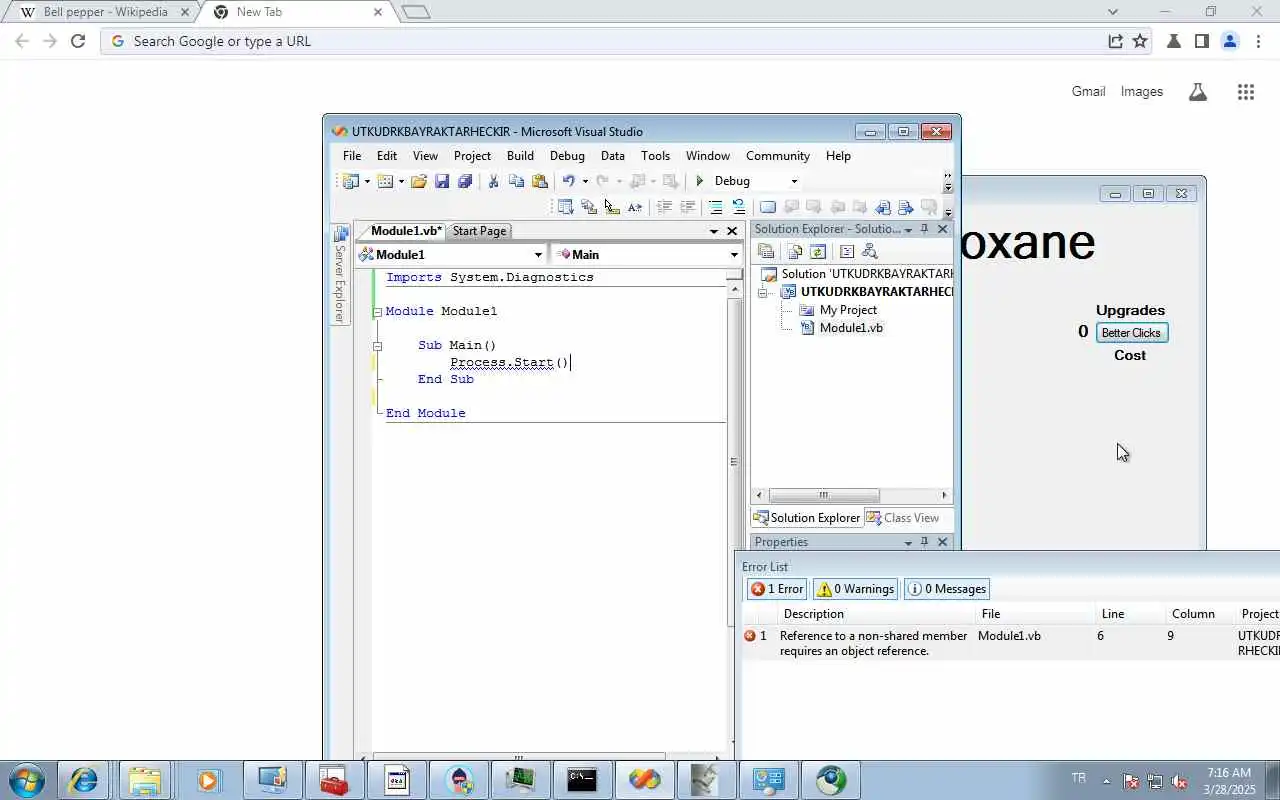Pin the Solution Explorer panel
Viewport: 1280px width, 800px height.
924,229
